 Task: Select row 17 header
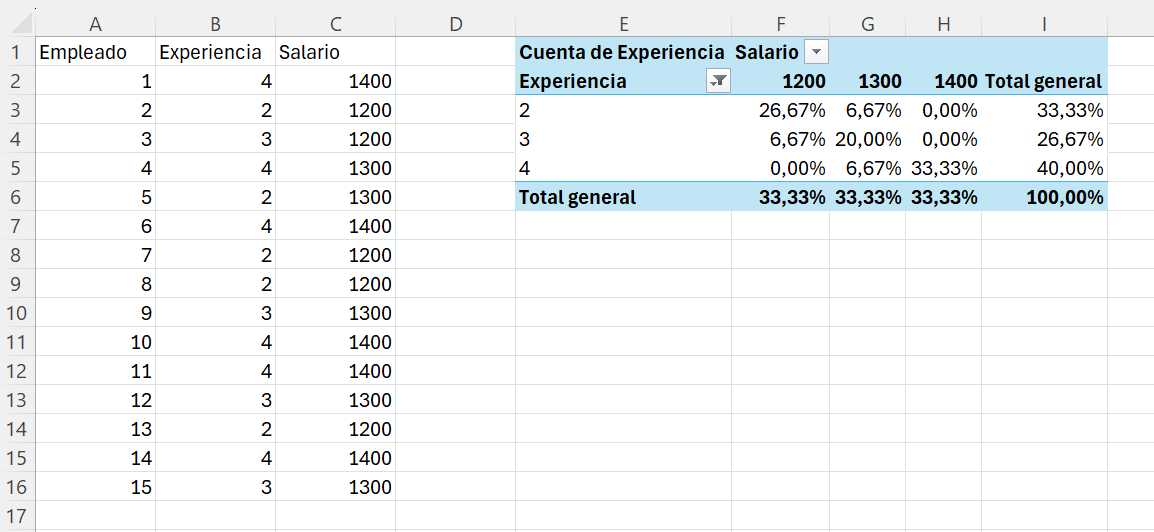(x=17, y=516)
